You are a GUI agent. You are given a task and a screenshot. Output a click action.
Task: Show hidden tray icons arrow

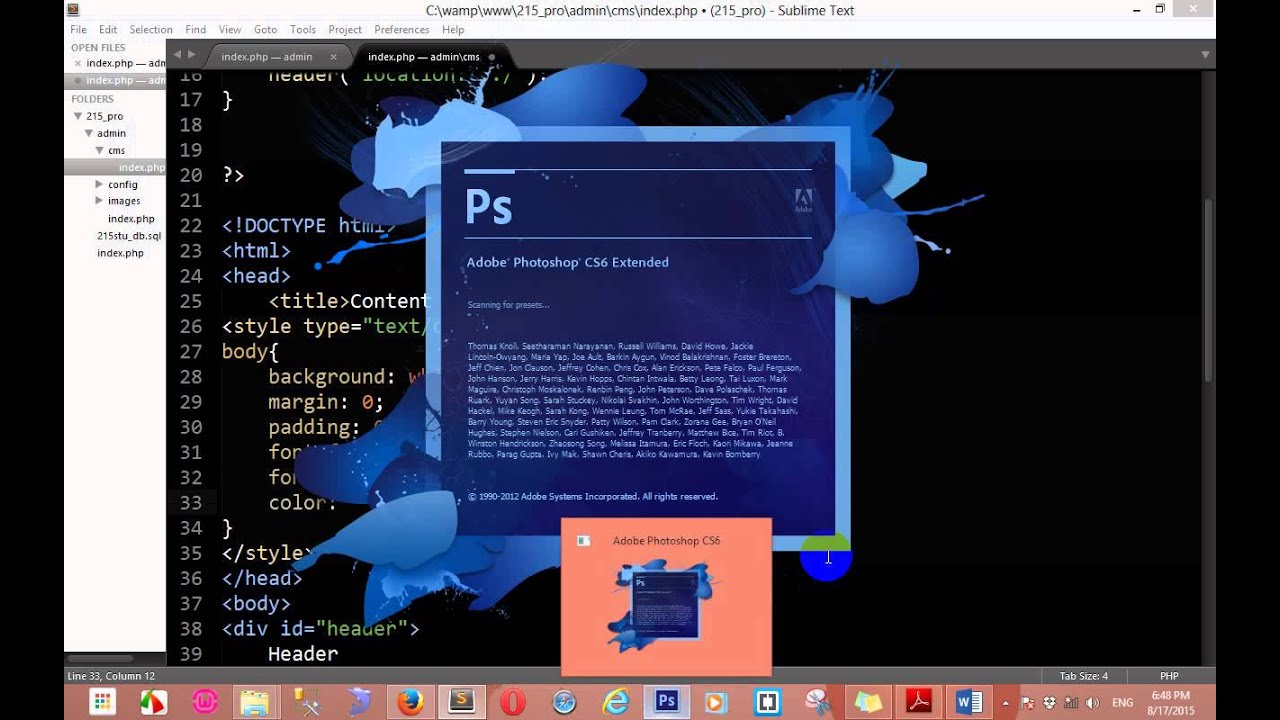point(1006,703)
